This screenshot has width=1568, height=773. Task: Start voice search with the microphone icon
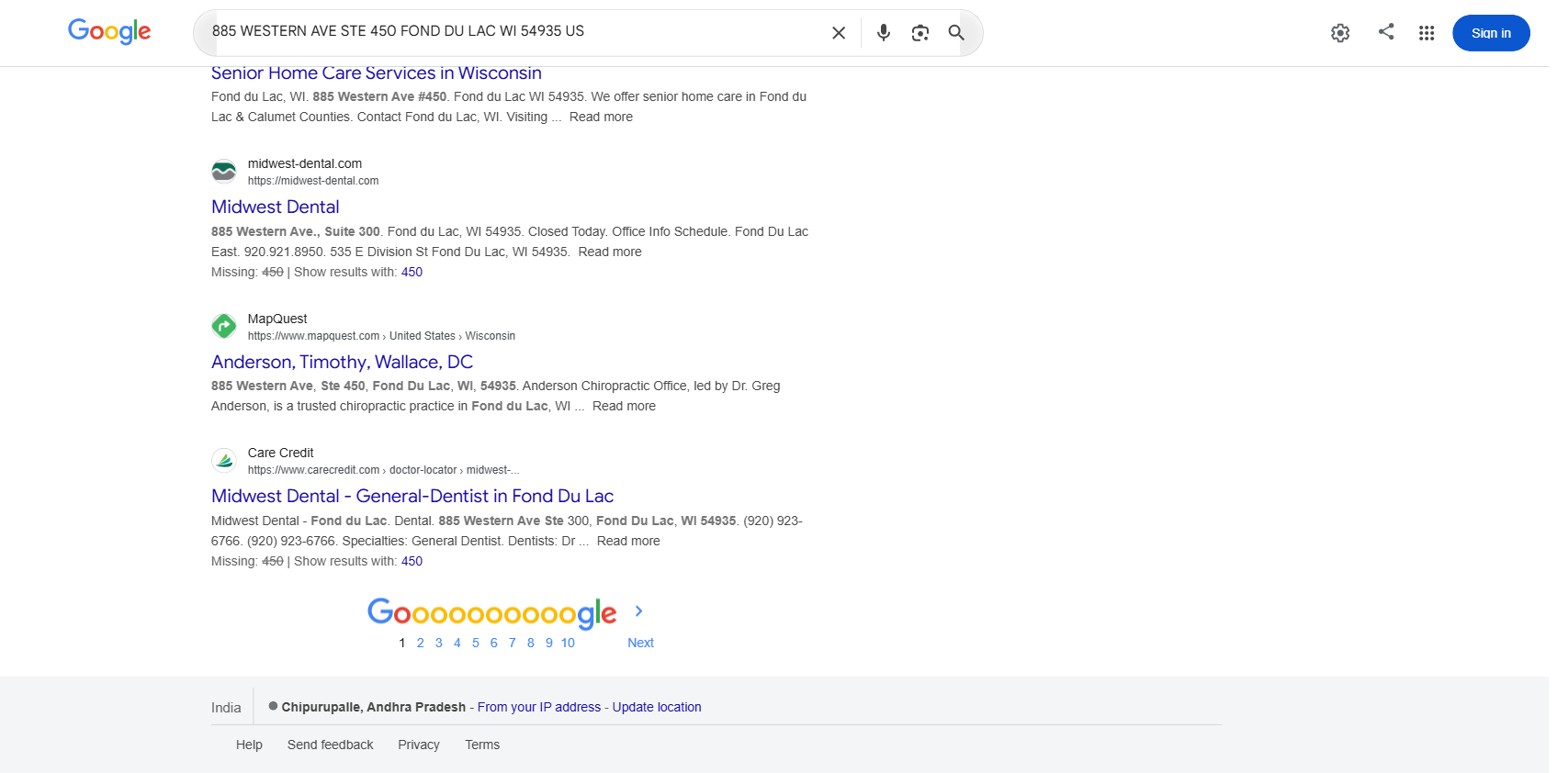click(884, 33)
